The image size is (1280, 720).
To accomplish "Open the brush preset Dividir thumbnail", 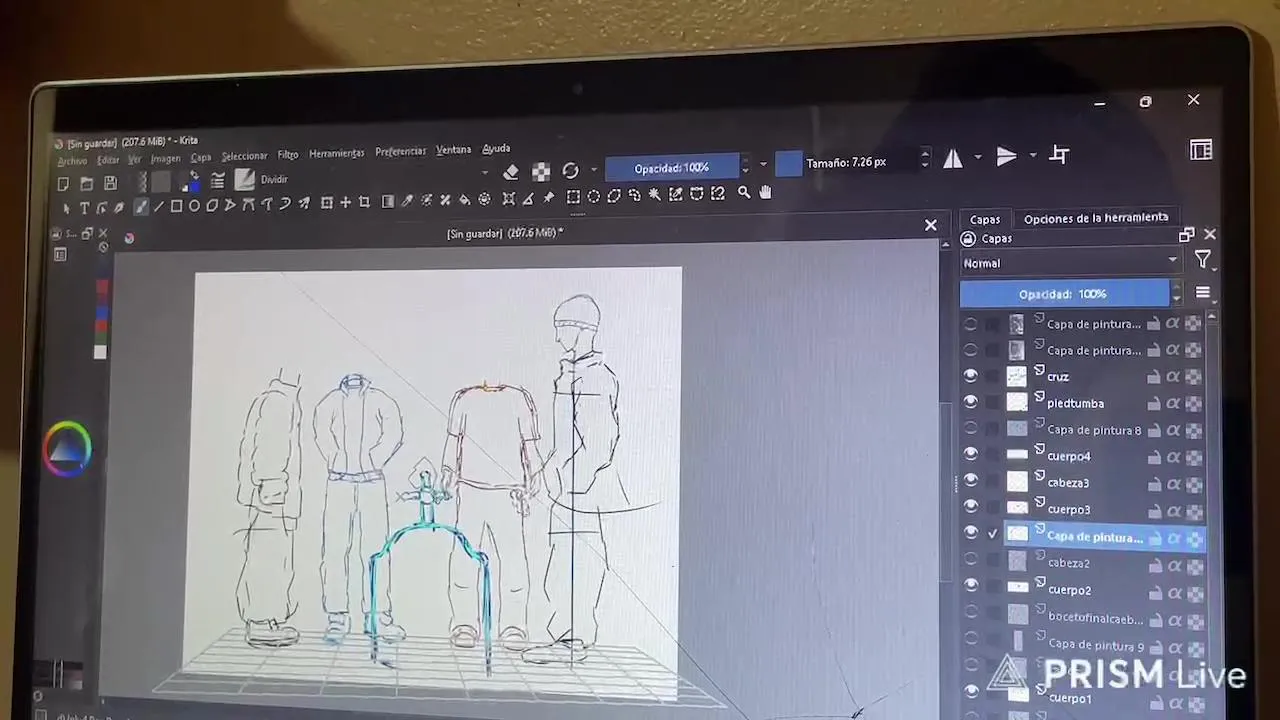I will point(245,179).
